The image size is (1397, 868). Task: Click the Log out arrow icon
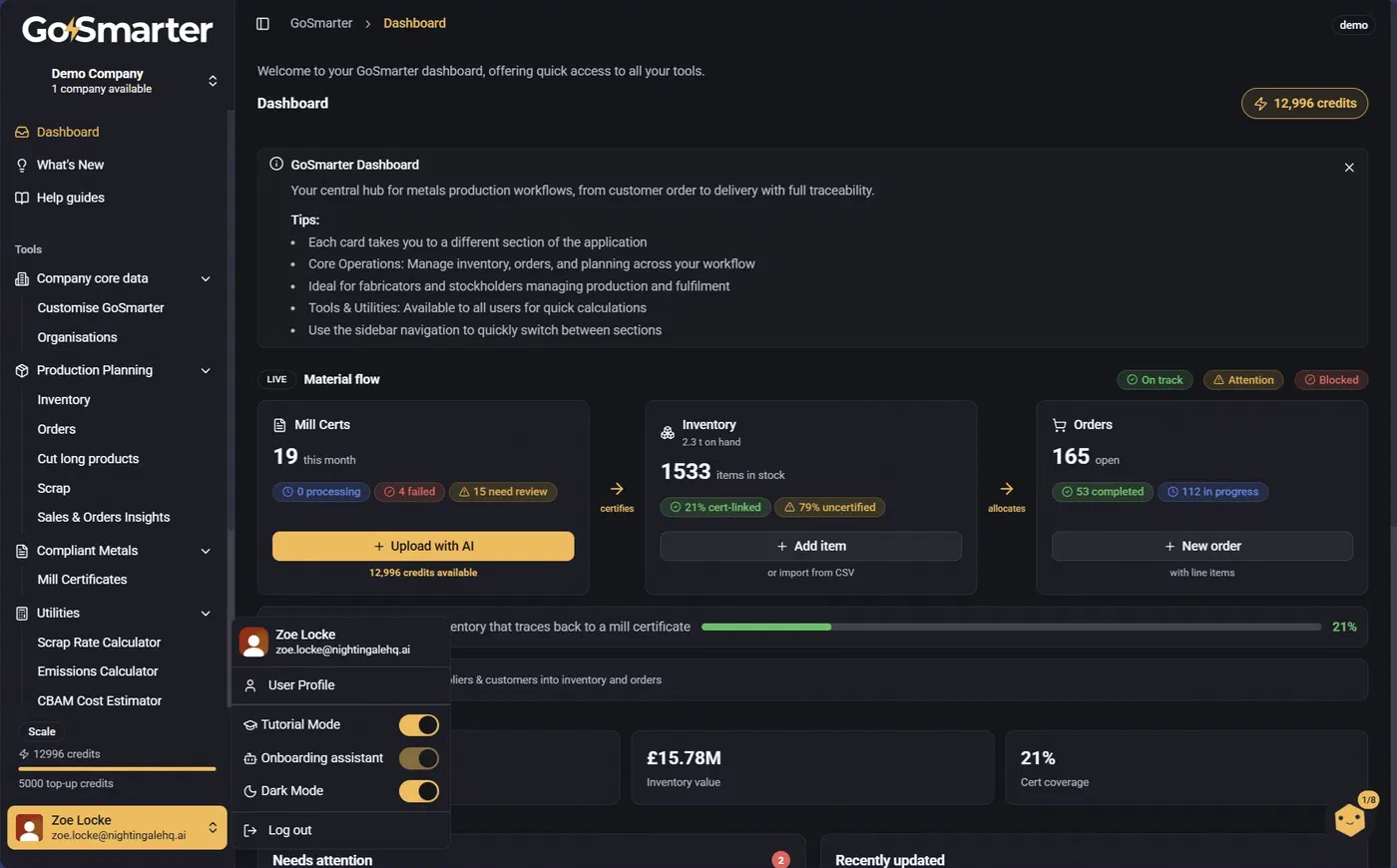[x=250, y=830]
